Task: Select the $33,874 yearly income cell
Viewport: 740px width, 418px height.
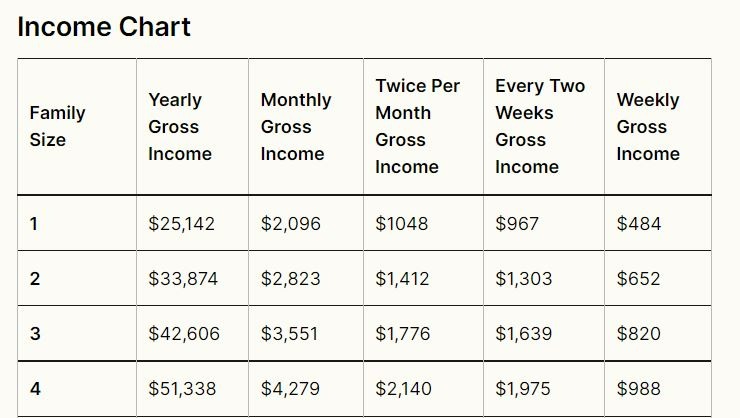Action: (x=183, y=279)
